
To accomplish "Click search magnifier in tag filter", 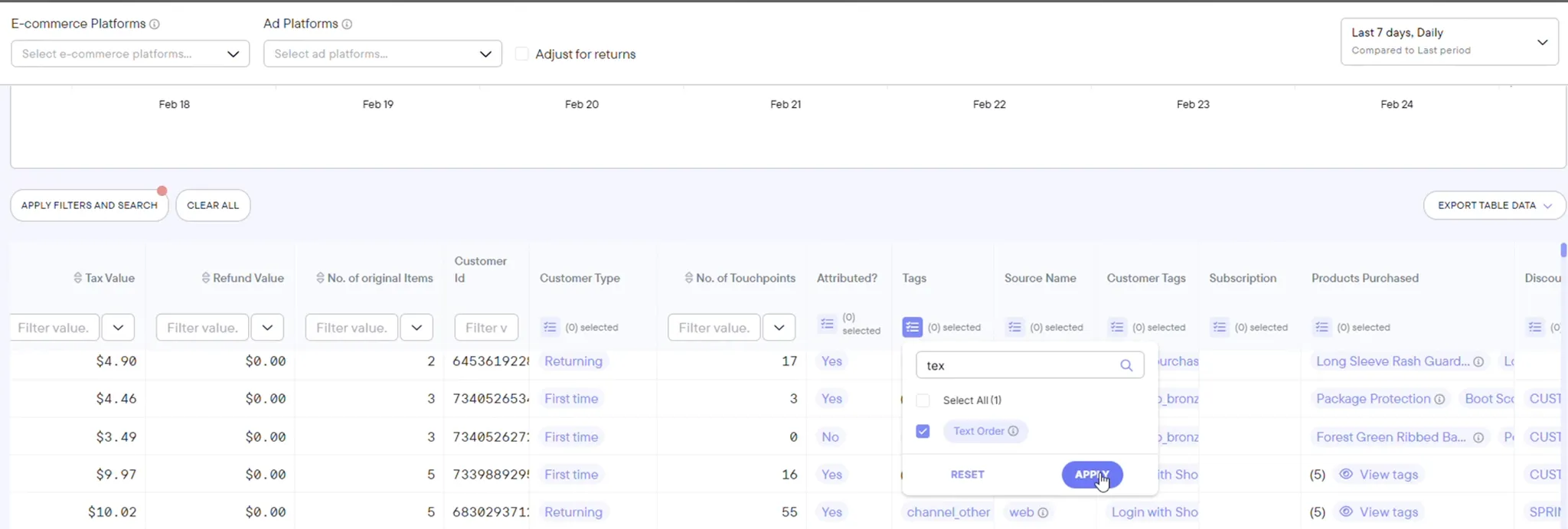I will pyautogui.click(x=1126, y=366).
